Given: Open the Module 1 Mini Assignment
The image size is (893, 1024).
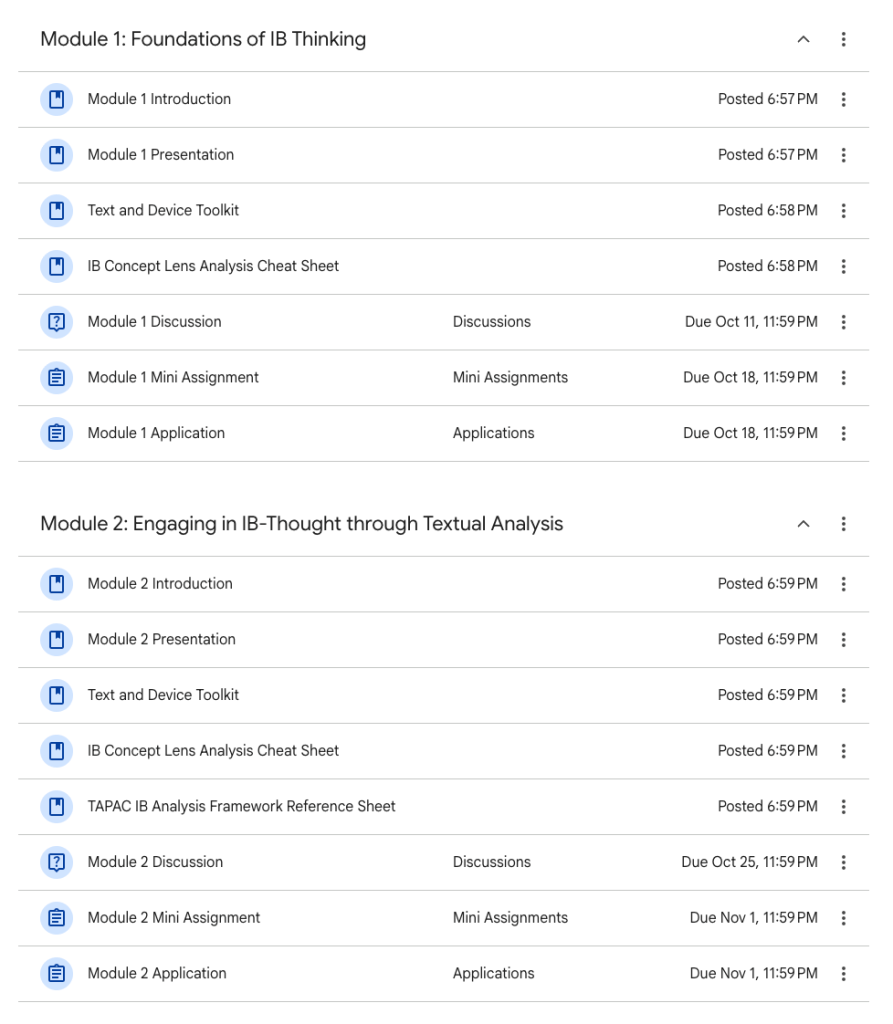Looking at the screenshot, I should (173, 377).
